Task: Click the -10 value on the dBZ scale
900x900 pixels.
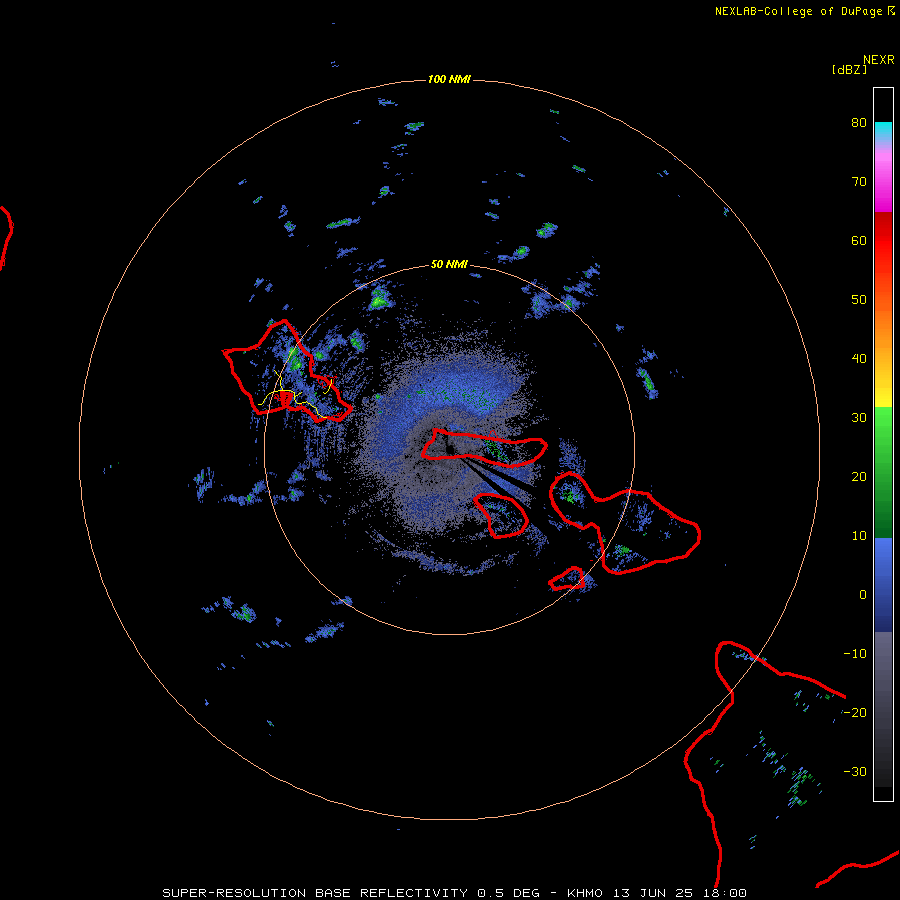Action: [x=855, y=654]
